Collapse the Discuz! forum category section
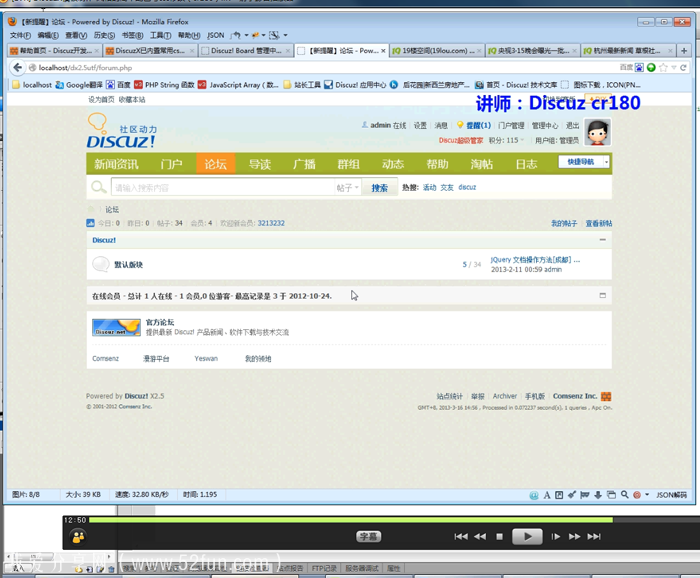This screenshot has height=578, width=700. tap(603, 240)
